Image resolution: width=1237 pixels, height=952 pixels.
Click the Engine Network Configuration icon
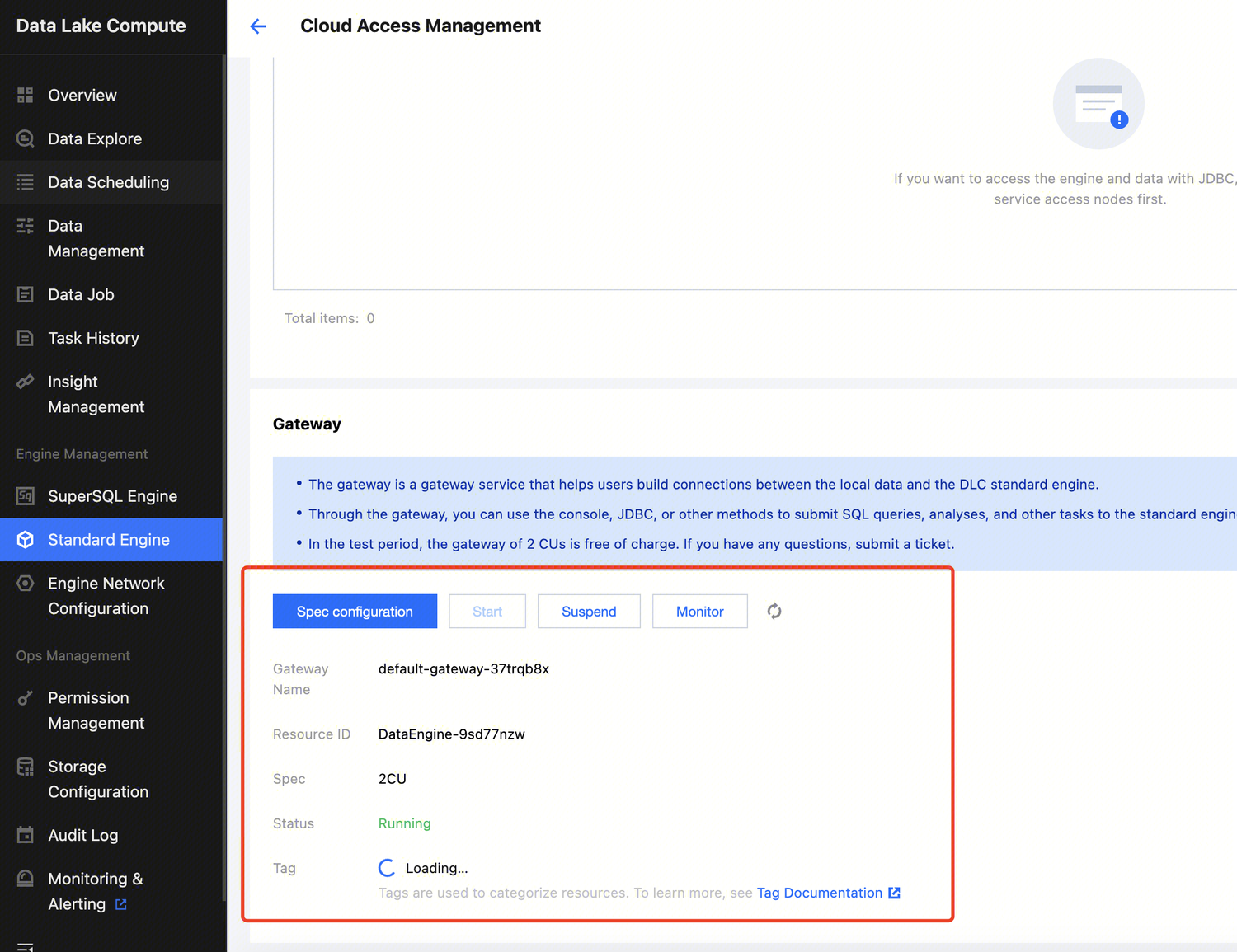pos(26,584)
